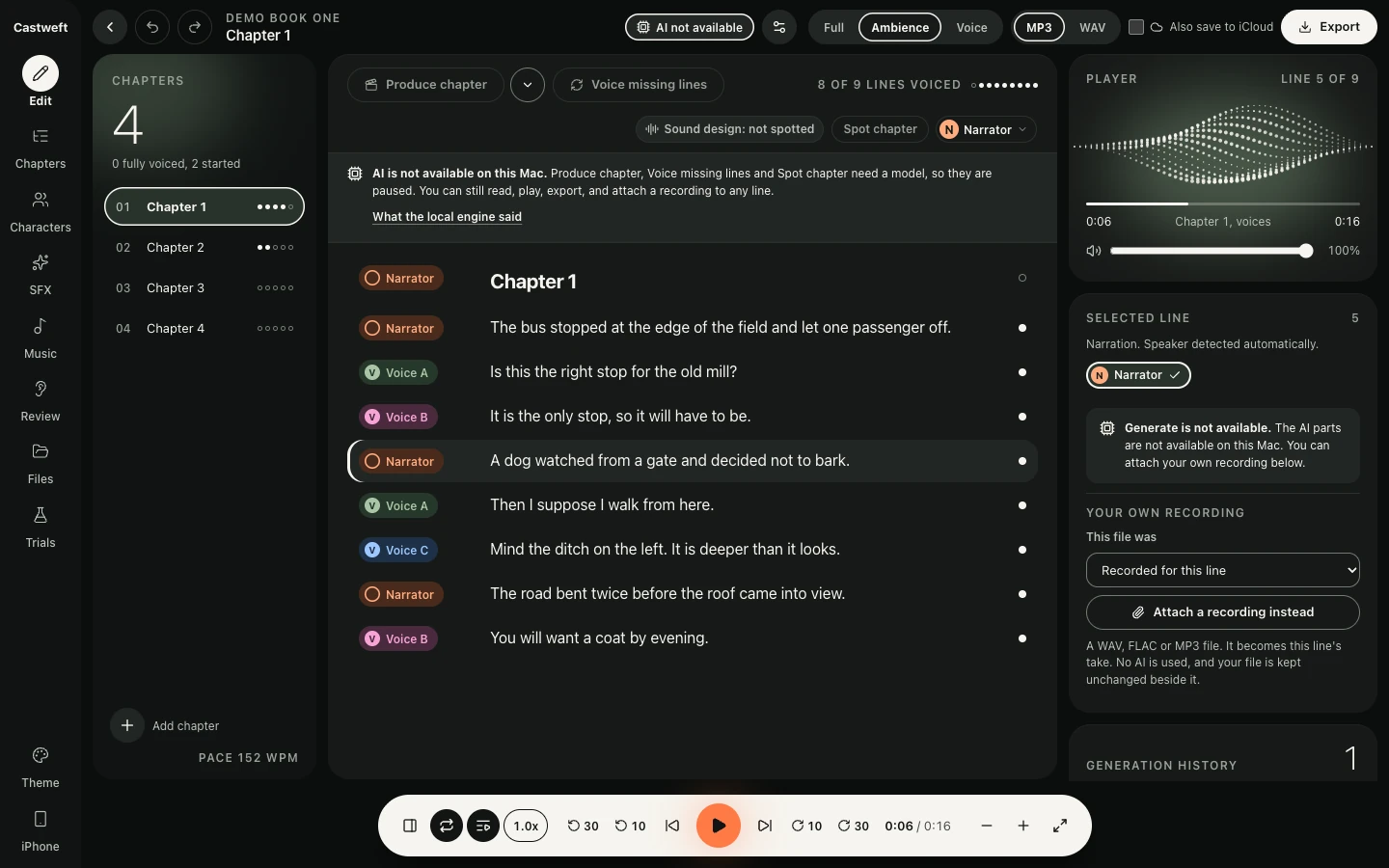Image resolution: width=1389 pixels, height=868 pixels.
Task: Select Chapter 2 in the chapters list
Action: point(204,248)
